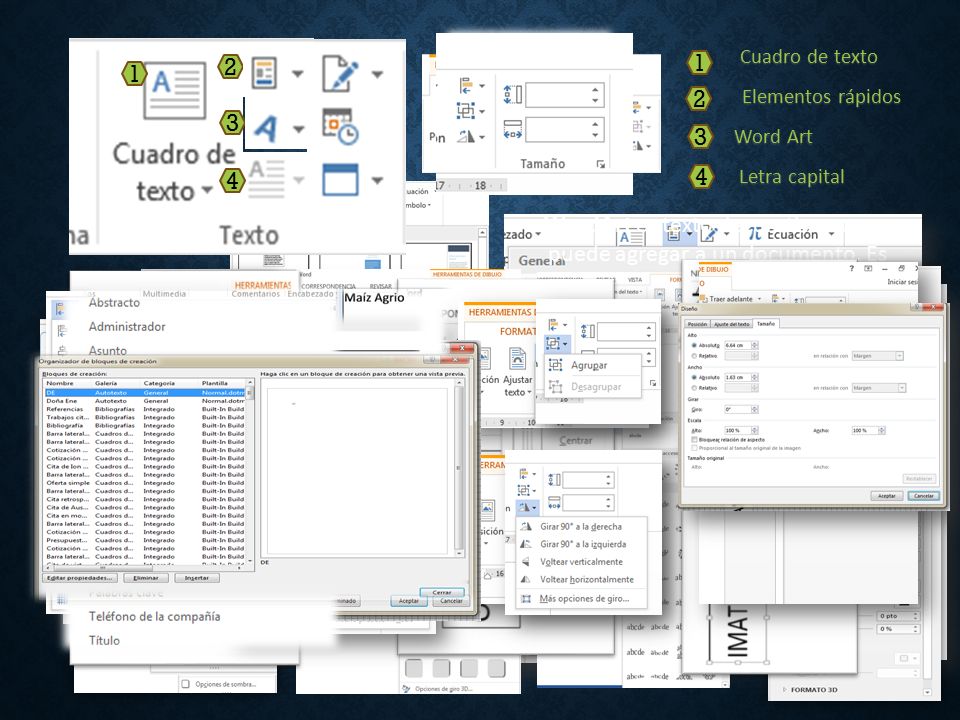Choose Girar 90° a la derecha
The height and width of the screenshot is (720, 960).
580,527
